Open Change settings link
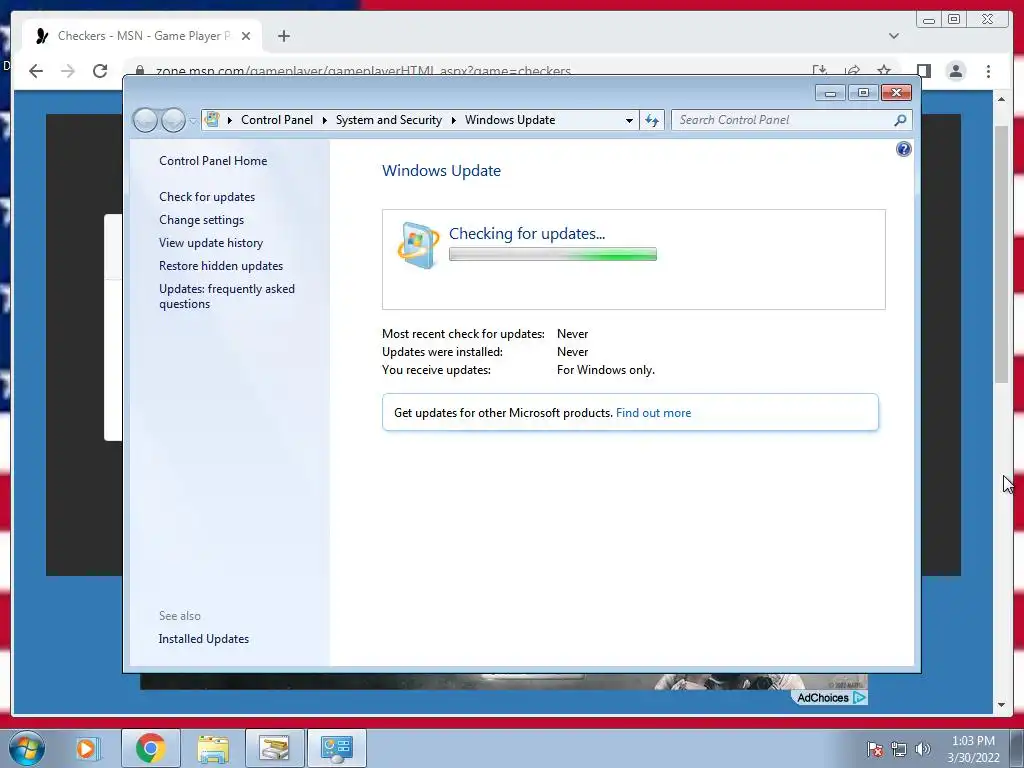 pyautogui.click(x=201, y=220)
